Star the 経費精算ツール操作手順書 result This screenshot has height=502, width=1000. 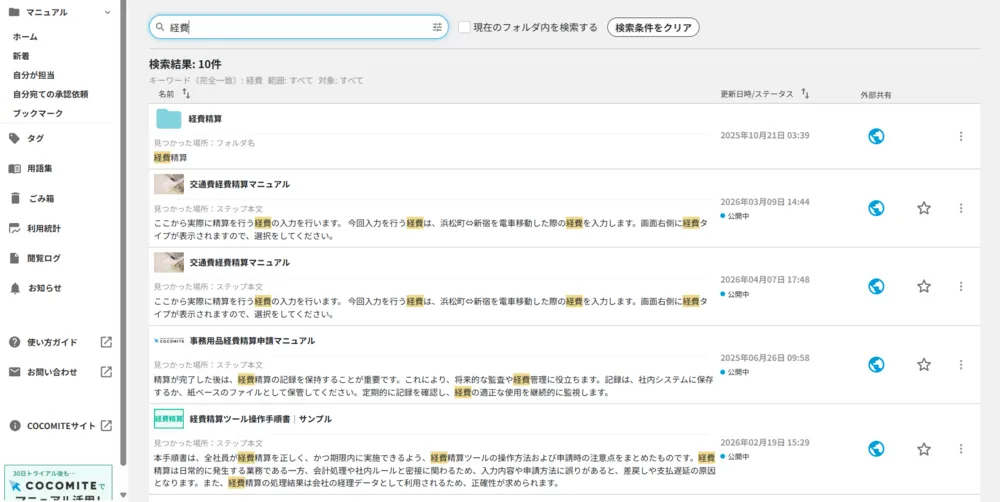(924, 449)
